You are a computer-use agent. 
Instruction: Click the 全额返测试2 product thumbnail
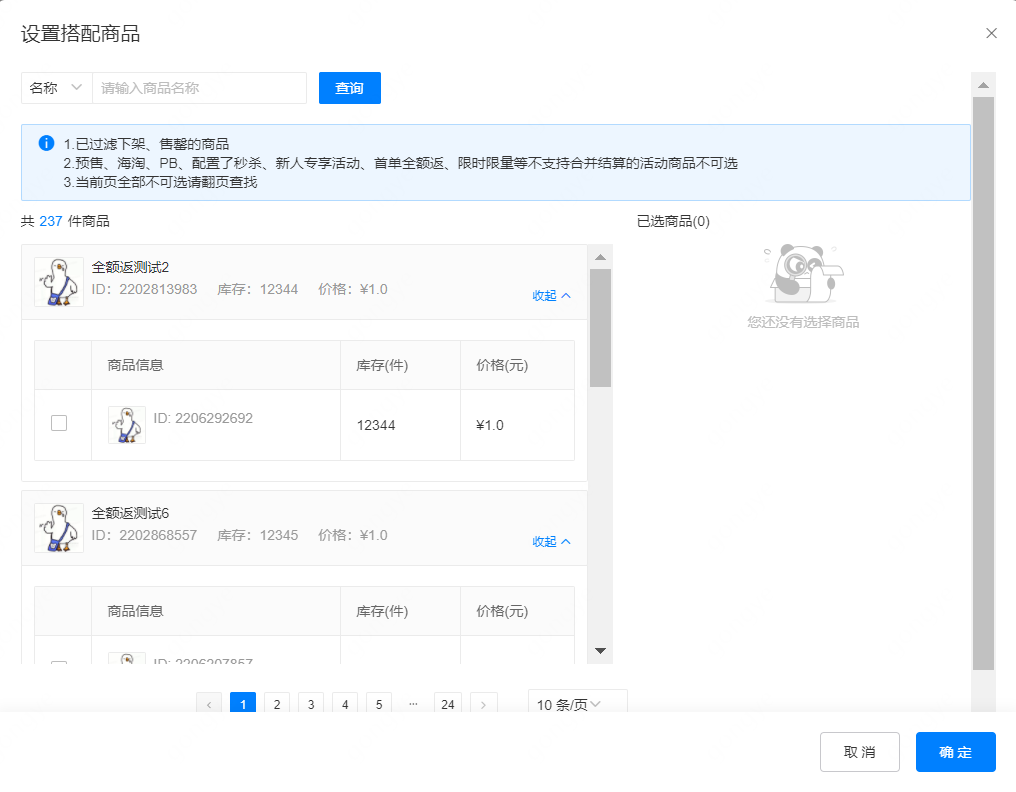pyautogui.click(x=59, y=281)
